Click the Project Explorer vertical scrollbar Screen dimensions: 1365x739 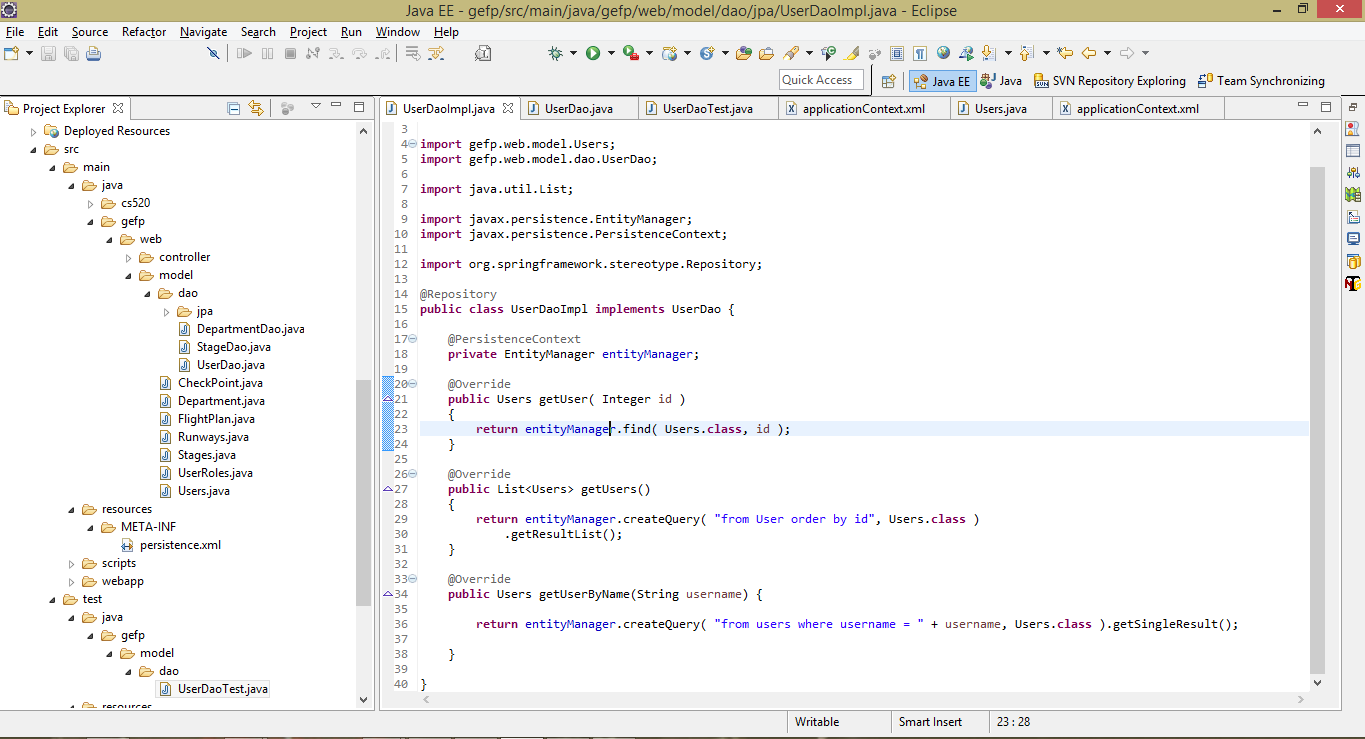[363, 490]
